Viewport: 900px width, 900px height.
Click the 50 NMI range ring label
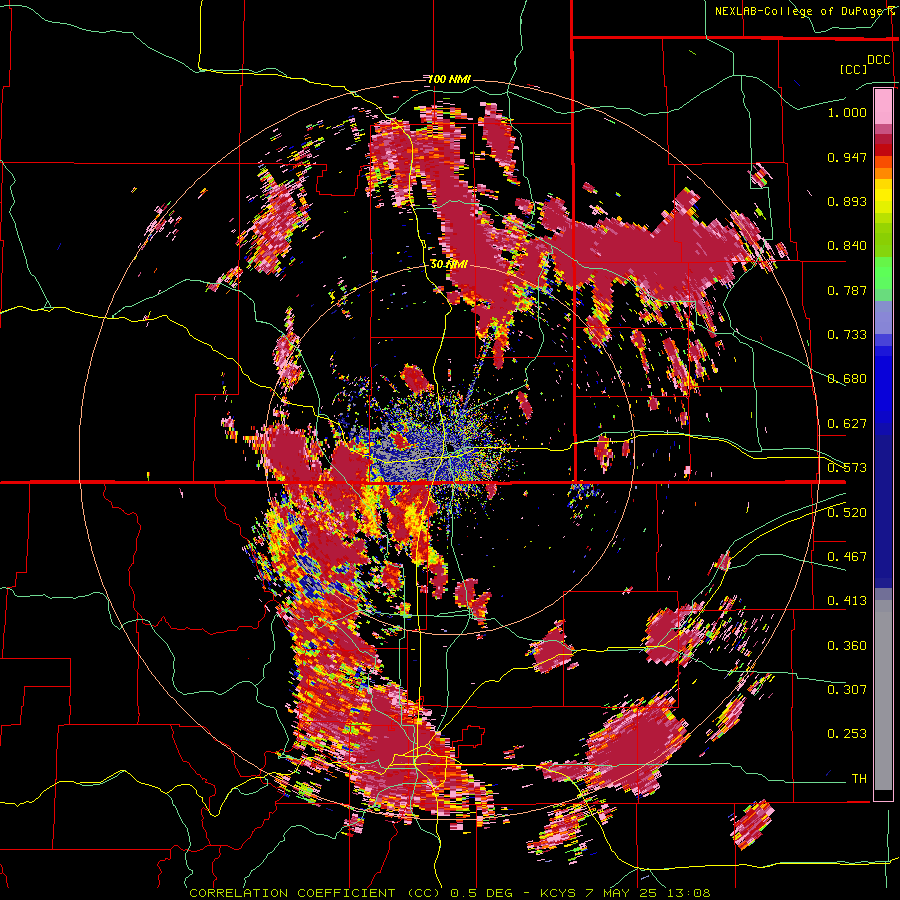(x=449, y=265)
